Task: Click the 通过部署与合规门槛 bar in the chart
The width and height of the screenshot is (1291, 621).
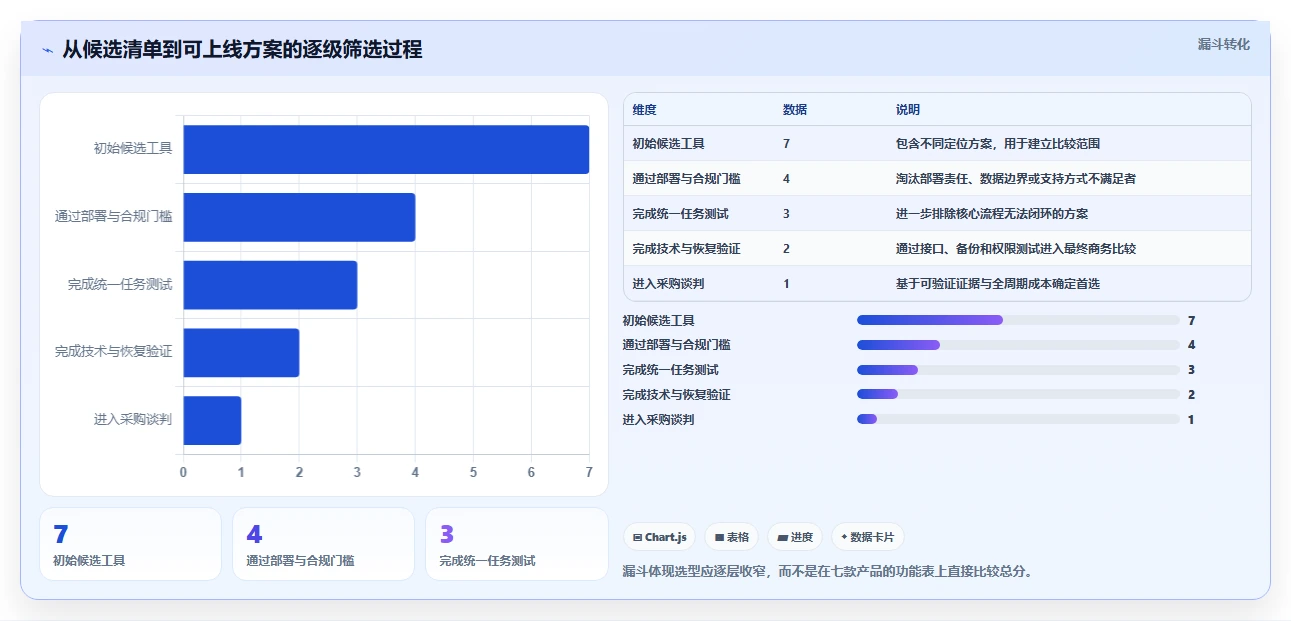Action: tap(299, 217)
